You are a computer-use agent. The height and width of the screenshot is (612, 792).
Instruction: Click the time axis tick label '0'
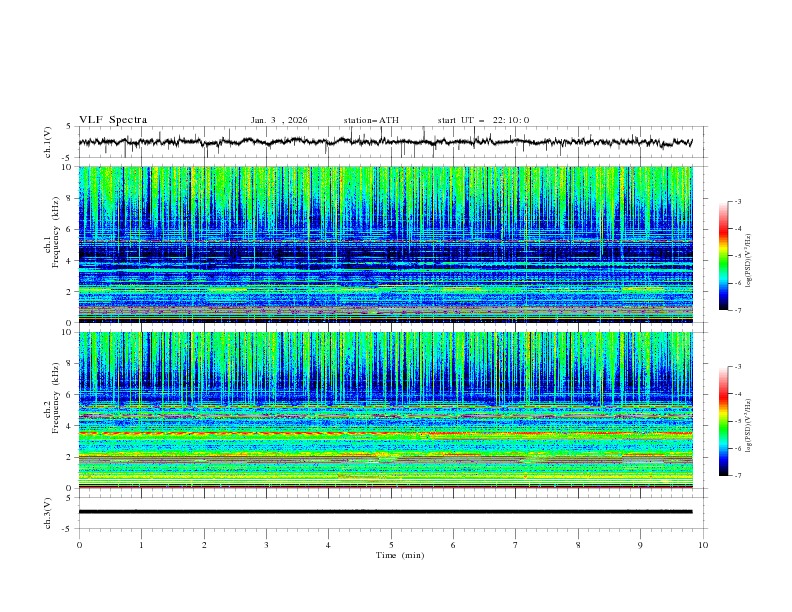[x=79, y=545]
